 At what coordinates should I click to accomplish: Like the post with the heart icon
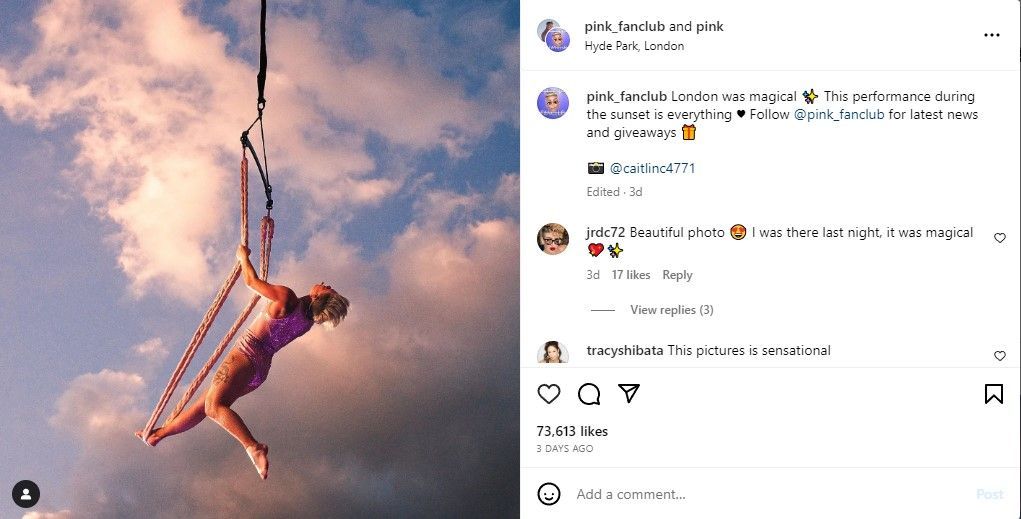pos(549,394)
